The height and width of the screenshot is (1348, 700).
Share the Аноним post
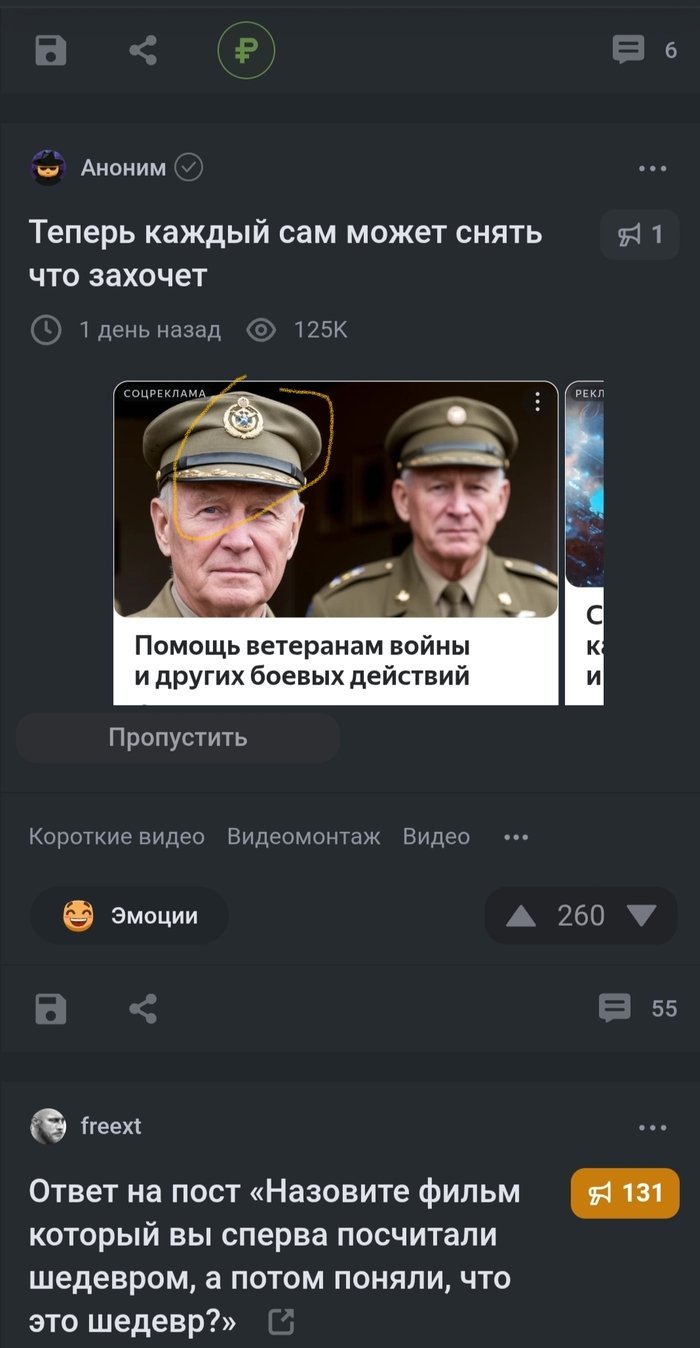tap(143, 1009)
